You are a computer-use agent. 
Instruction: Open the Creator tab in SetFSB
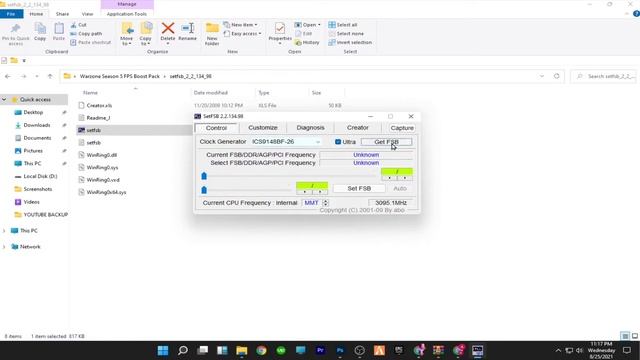[358, 128]
